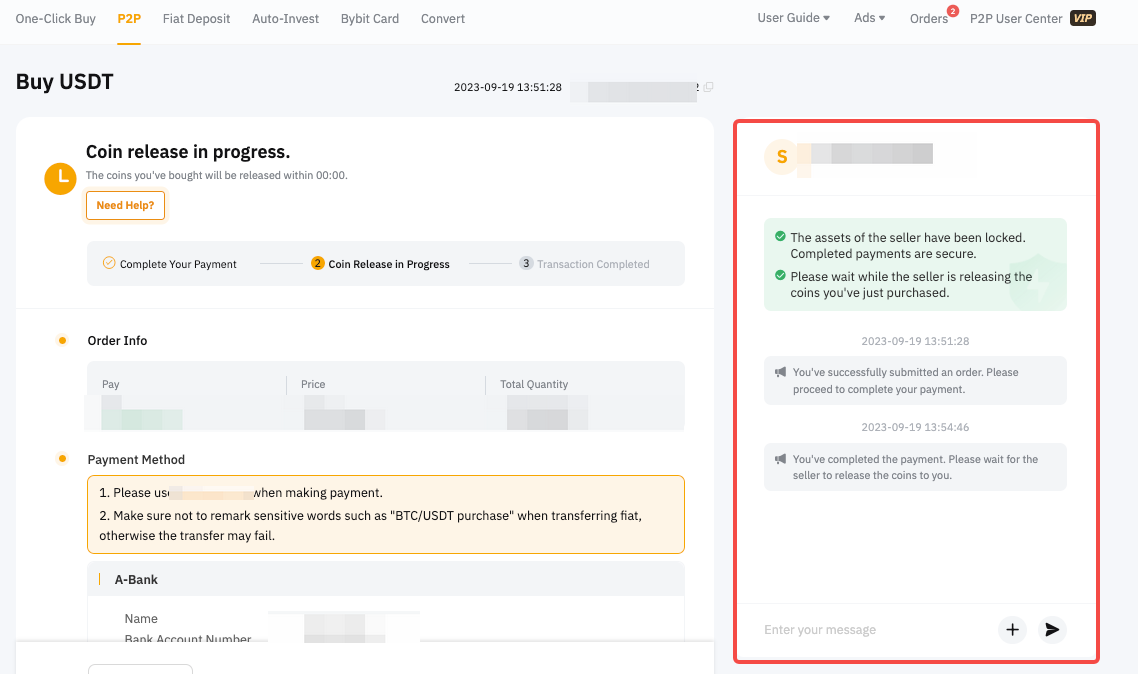Image resolution: width=1138 pixels, height=674 pixels.
Task: Click the copy order number icon
Action: click(x=708, y=87)
